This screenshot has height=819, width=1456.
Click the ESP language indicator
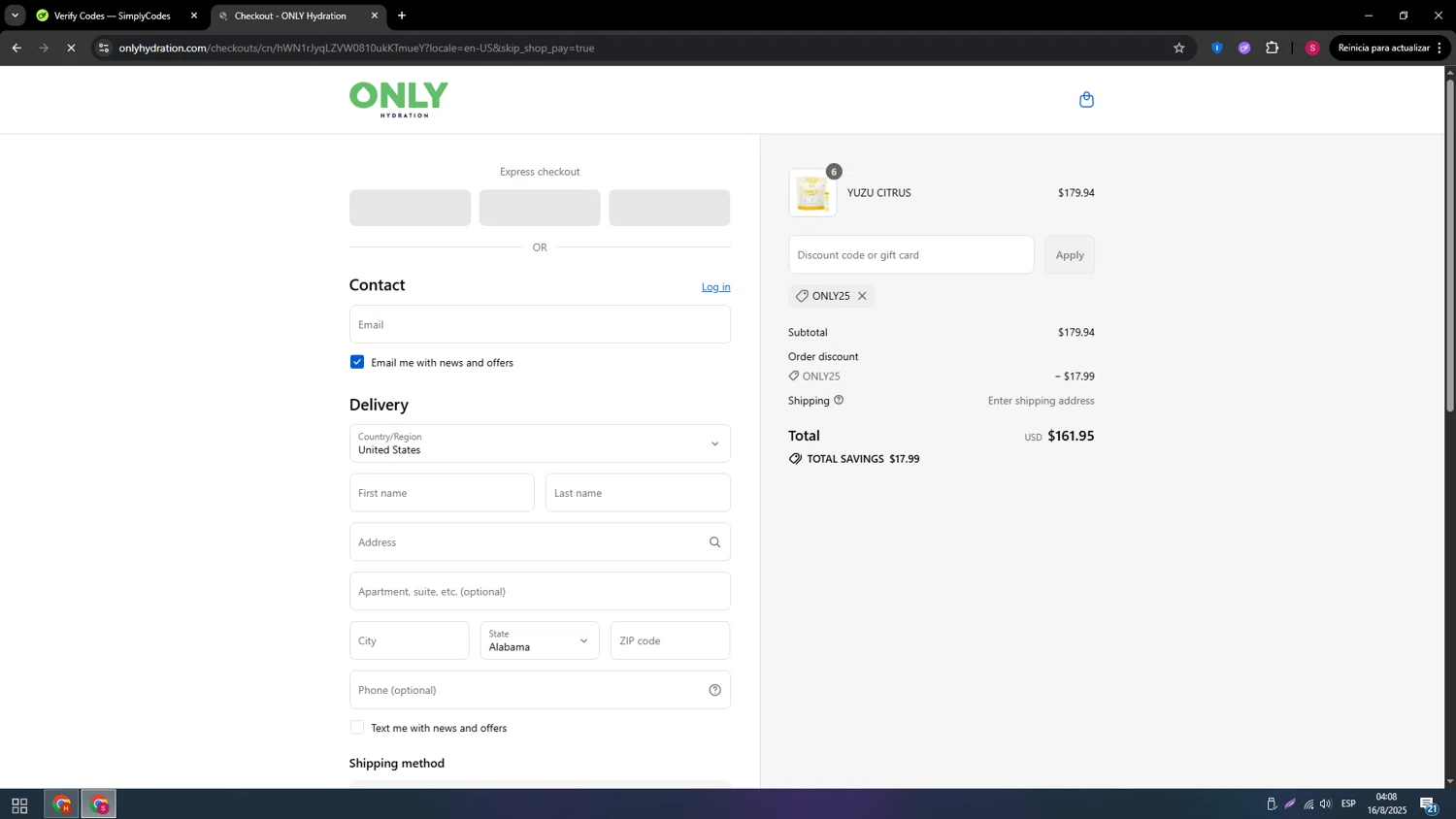point(1348,804)
